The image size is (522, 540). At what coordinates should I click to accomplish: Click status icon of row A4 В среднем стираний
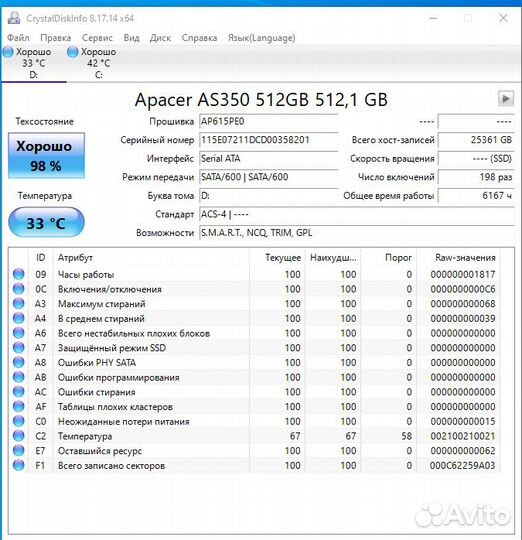pyautogui.click(x=19, y=318)
